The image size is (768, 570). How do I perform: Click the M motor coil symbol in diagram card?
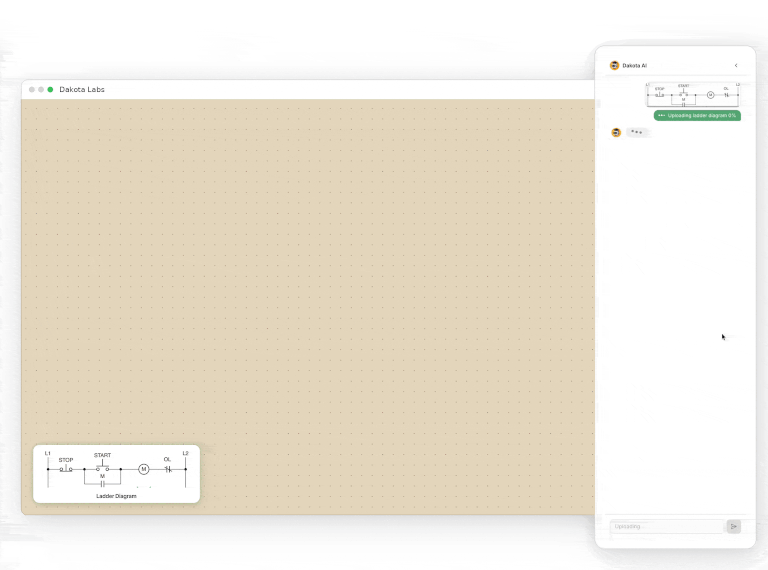pyautogui.click(x=144, y=469)
